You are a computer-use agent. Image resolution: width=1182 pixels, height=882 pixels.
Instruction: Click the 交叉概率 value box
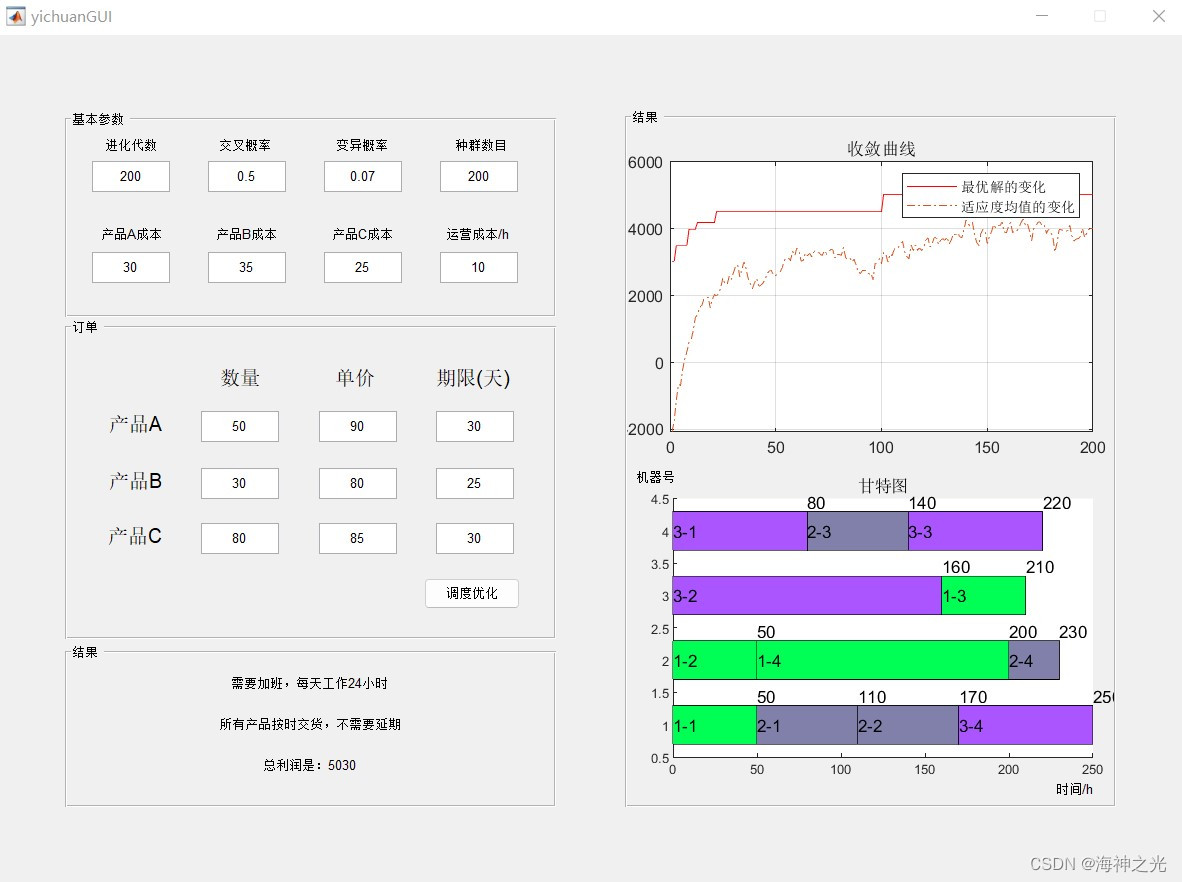coord(246,176)
